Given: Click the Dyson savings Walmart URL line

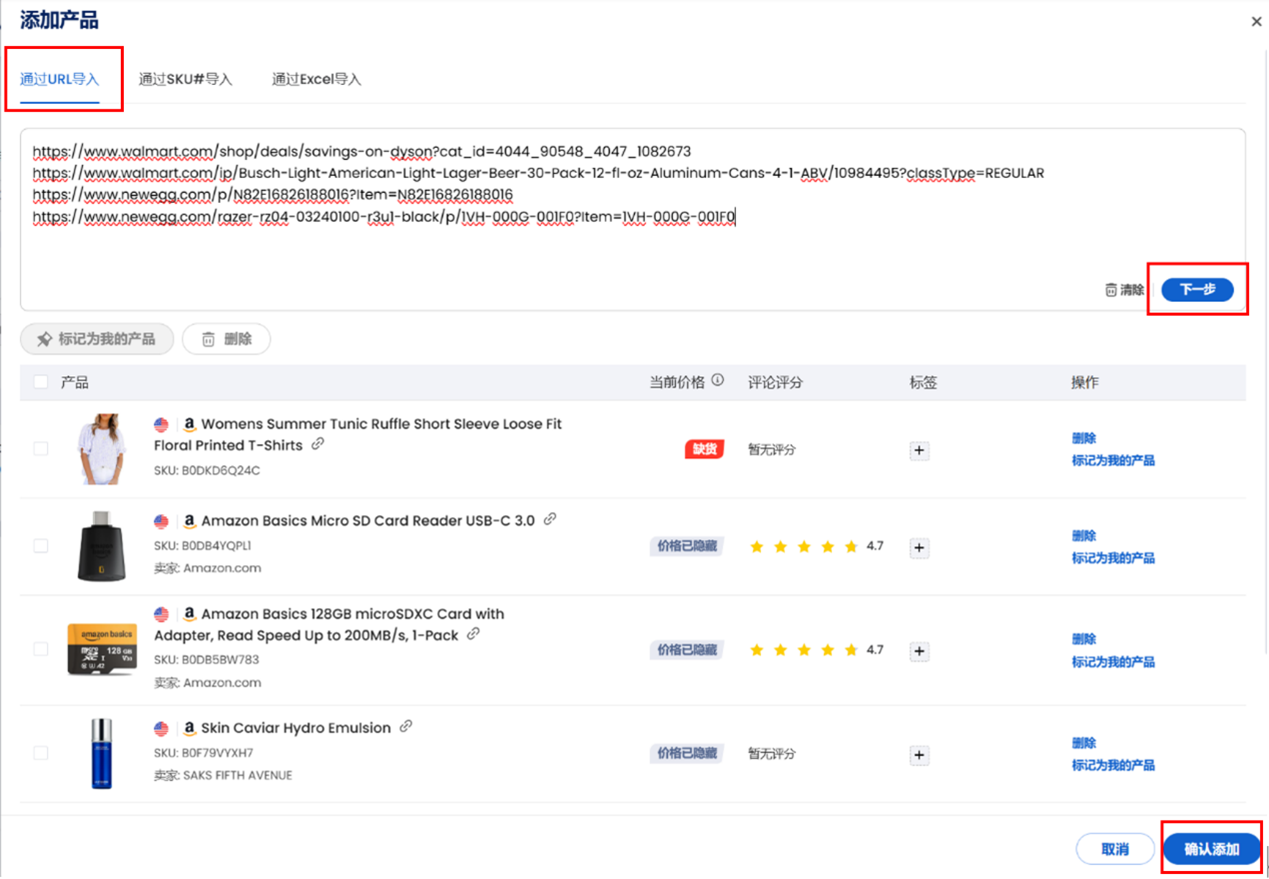Looking at the screenshot, I should pos(362,152).
